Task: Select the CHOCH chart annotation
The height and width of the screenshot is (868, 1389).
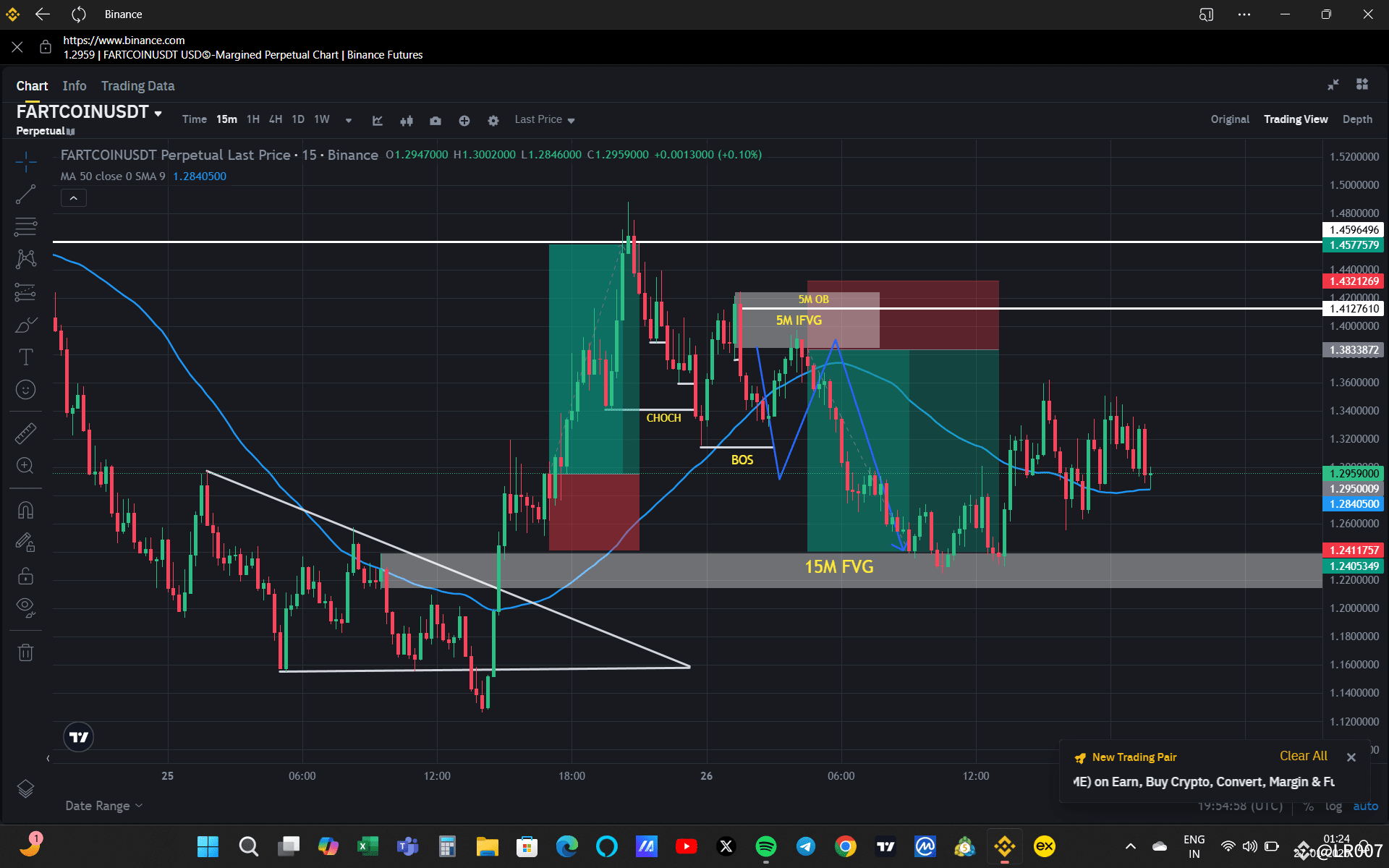Action: 663,418
